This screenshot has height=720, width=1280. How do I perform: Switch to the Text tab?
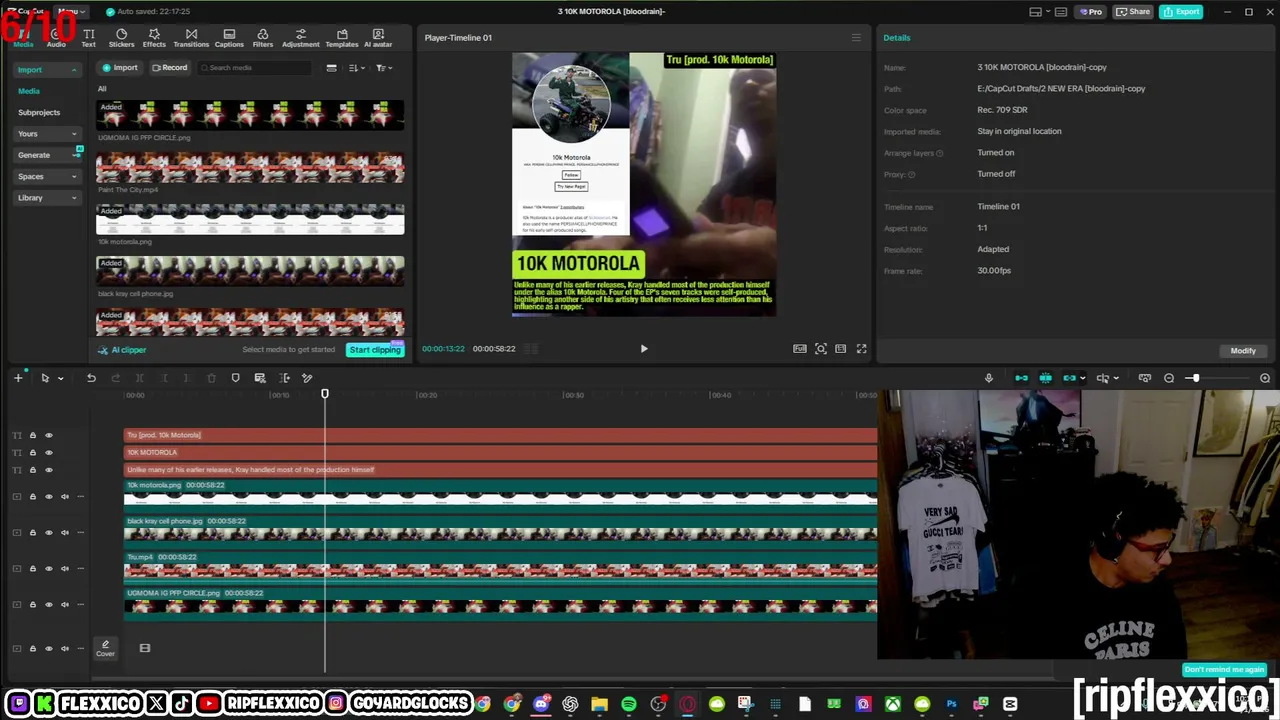(x=88, y=38)
